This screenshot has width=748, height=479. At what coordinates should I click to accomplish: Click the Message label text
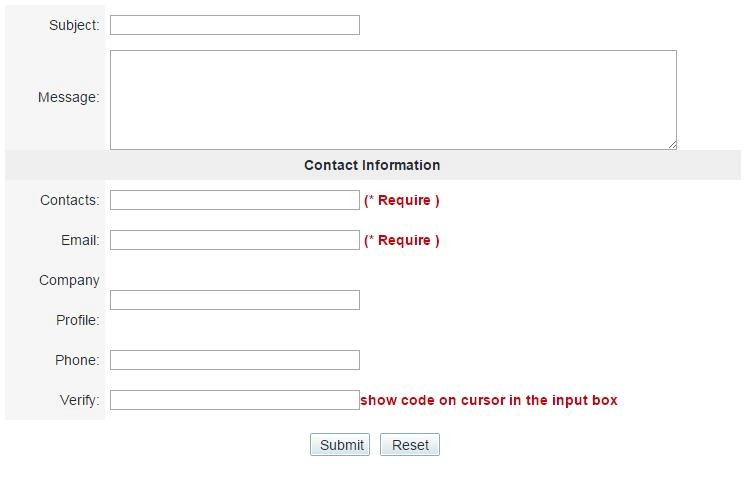click(x=69, y=97)
